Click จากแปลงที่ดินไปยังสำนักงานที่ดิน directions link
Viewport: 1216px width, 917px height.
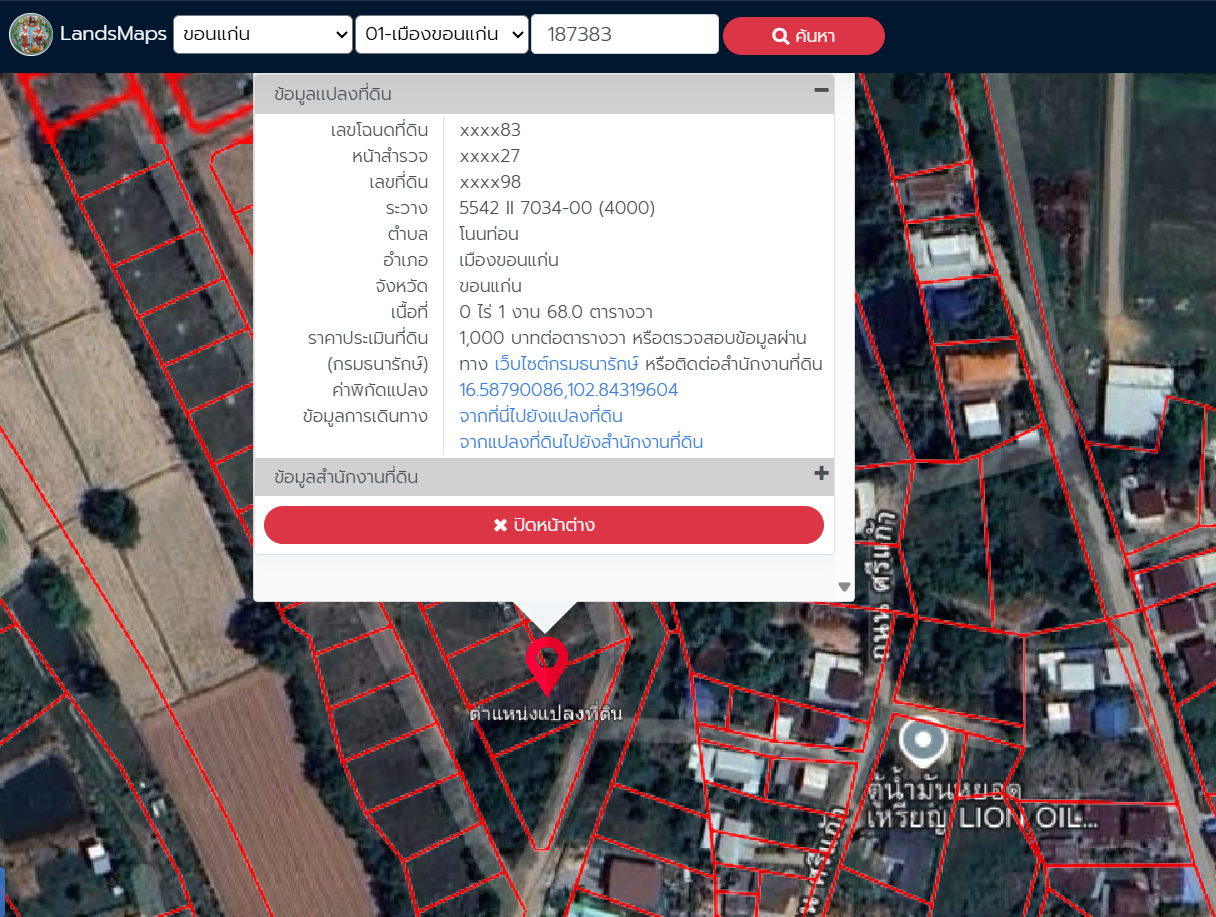pyautogui.click(x=581, y=442)
